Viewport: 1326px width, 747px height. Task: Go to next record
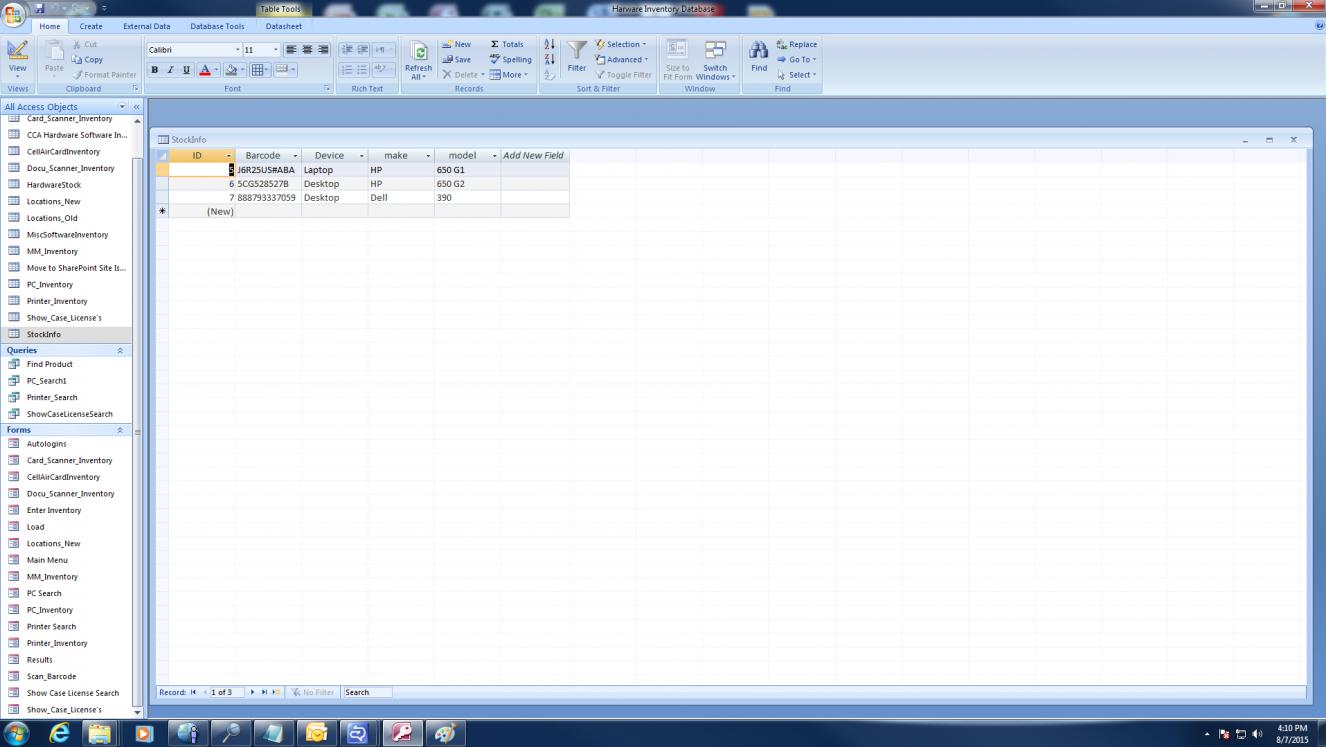pos(253,692)
